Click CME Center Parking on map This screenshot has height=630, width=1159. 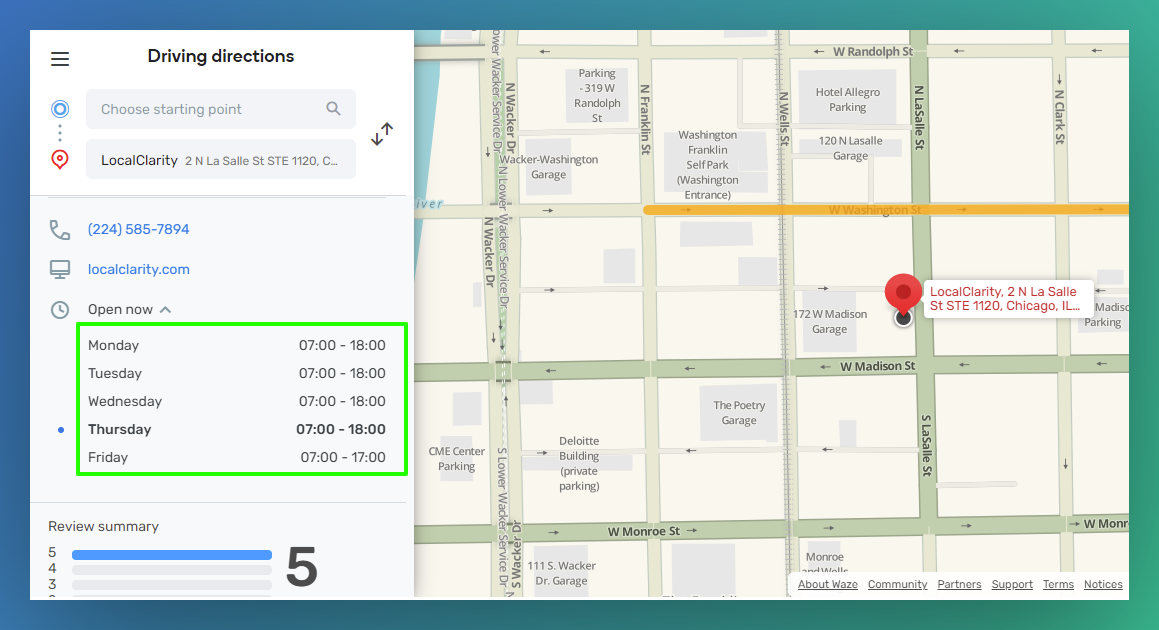pyautogui.click(x=457, y=458)
